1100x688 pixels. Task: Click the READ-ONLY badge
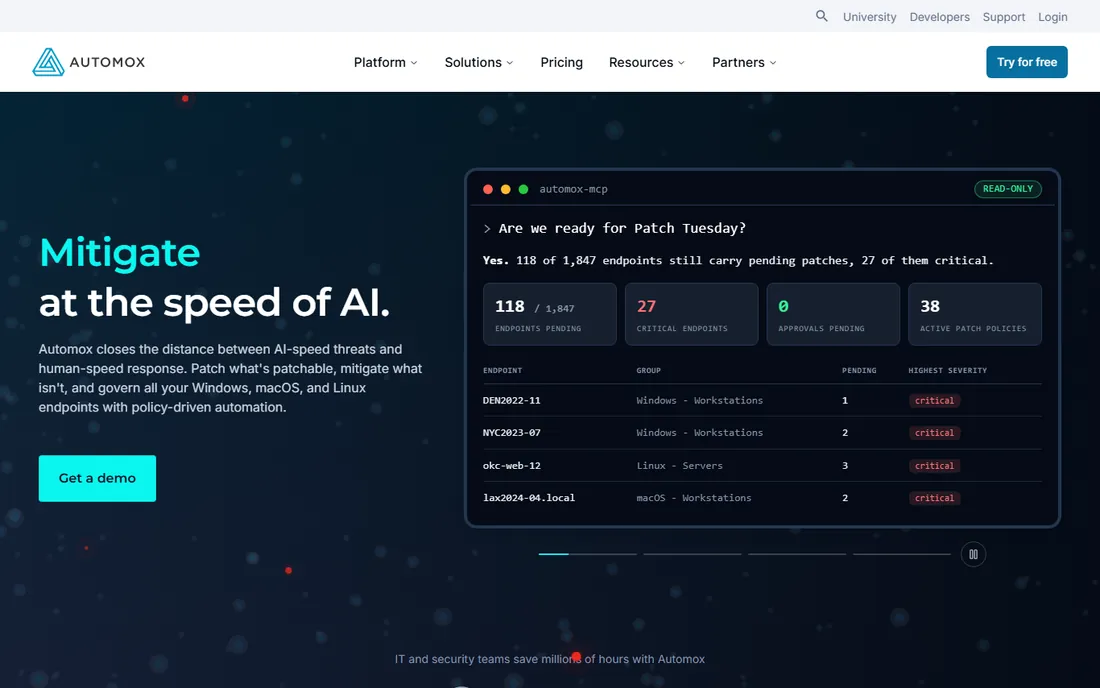point(1007,189)
